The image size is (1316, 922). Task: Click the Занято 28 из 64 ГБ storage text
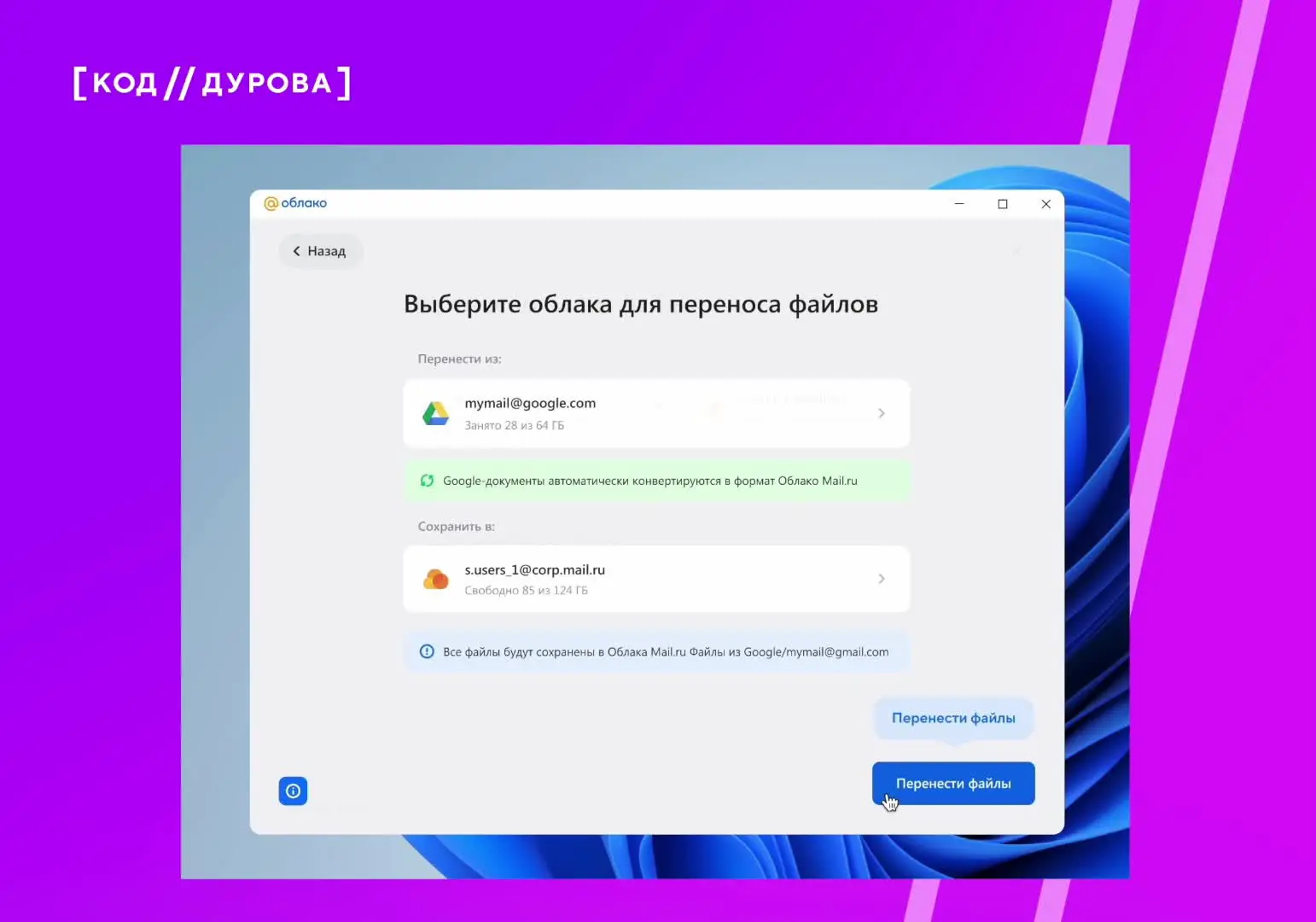click(x=514, y=425)
